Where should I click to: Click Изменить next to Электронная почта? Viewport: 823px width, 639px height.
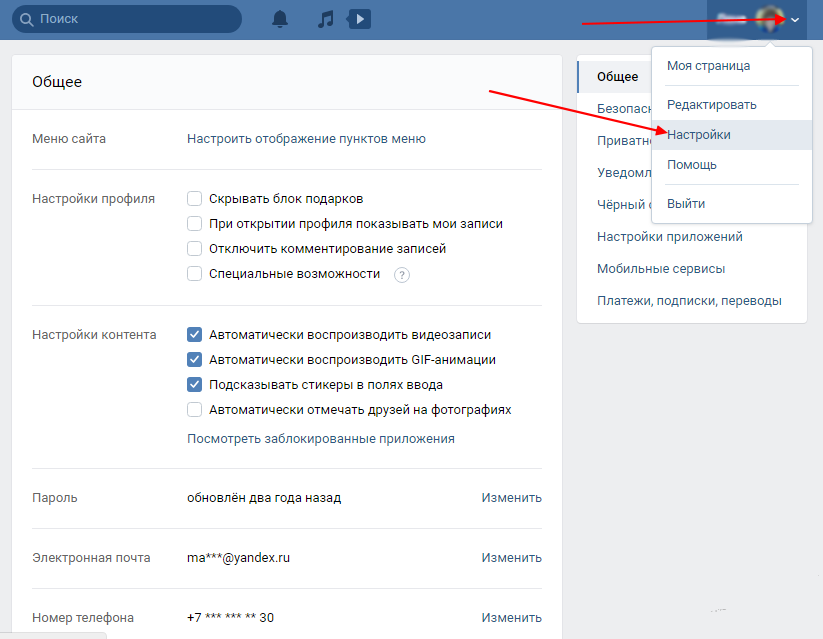pyautogui.click(x=511, y=558)
